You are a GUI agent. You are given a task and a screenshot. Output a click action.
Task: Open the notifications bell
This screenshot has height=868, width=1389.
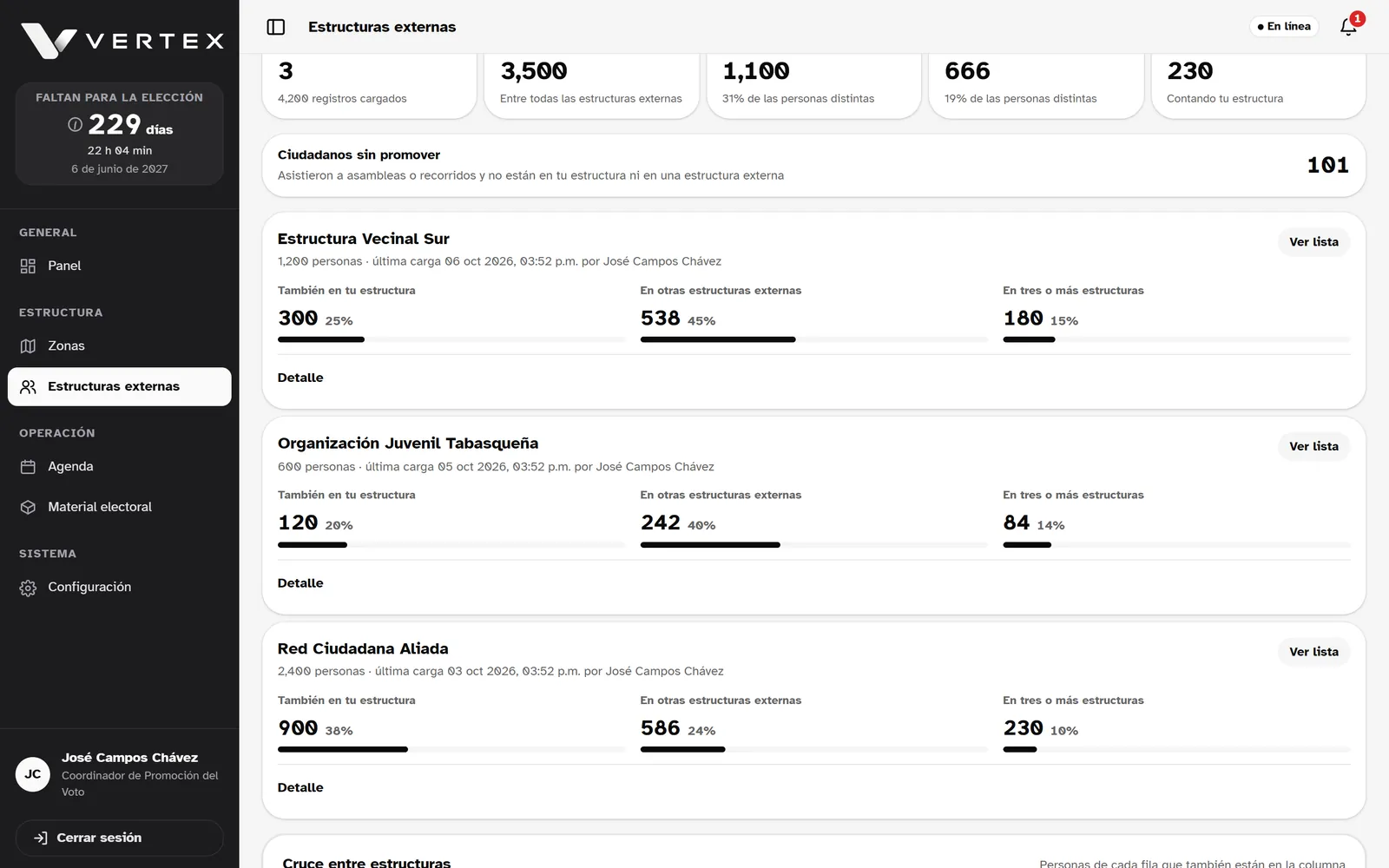[x=1348, y=27]
